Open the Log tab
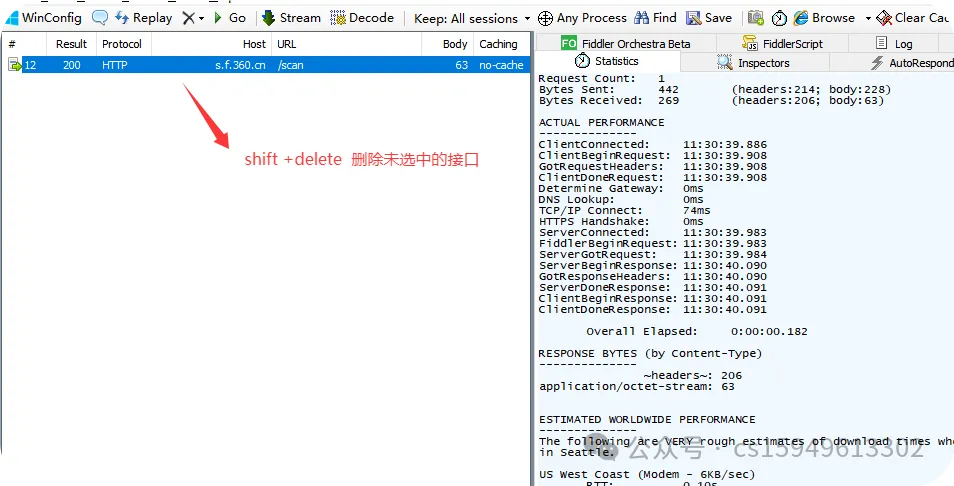Screen dimensions: 954x486 point(894,44)
